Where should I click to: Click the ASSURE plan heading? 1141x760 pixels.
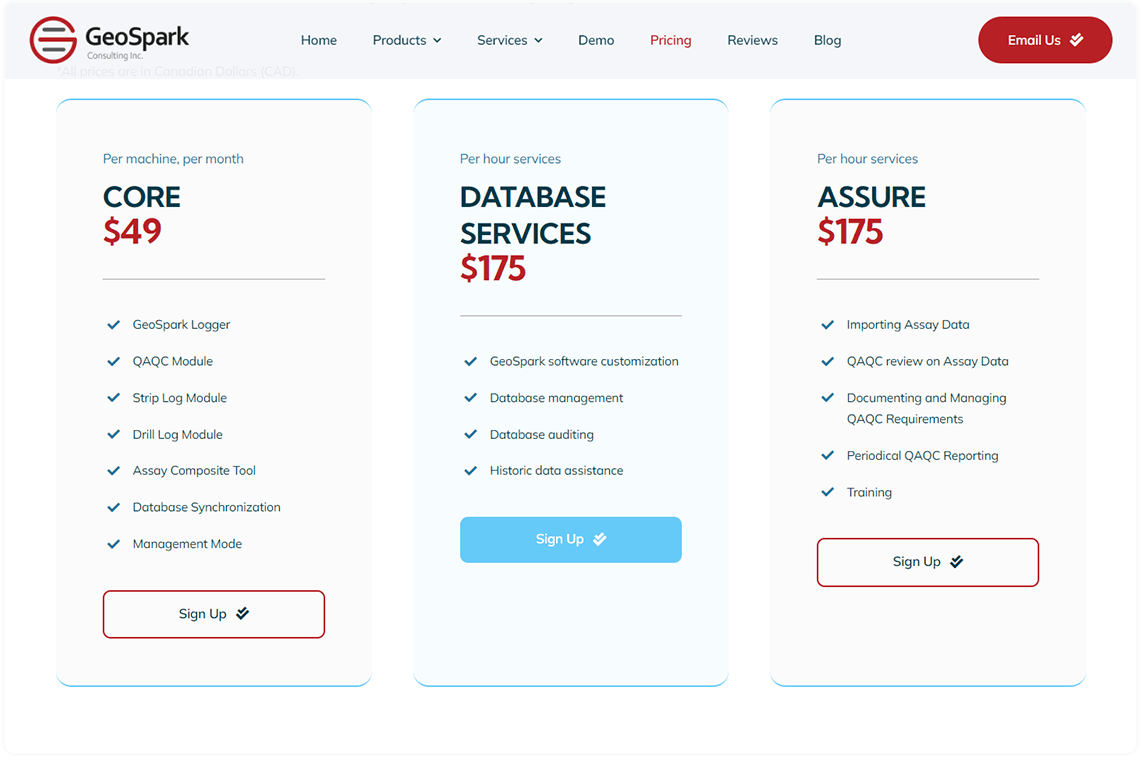click(x=871, y=197)
